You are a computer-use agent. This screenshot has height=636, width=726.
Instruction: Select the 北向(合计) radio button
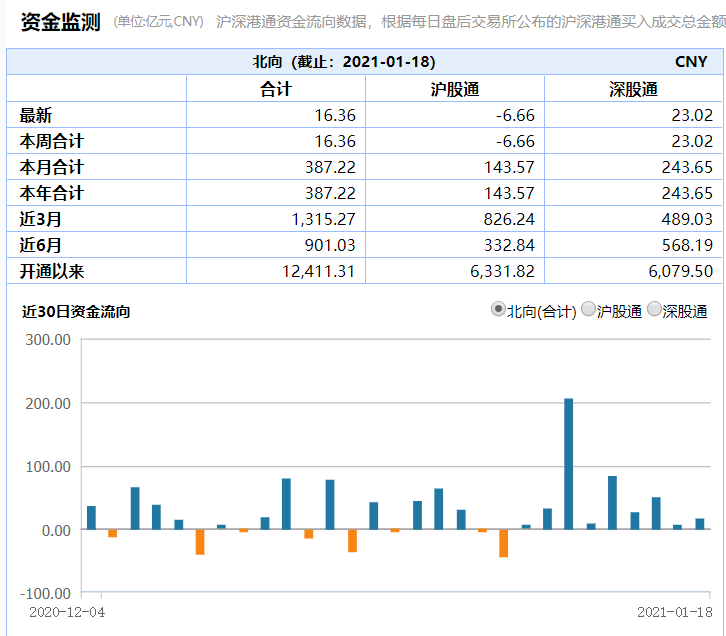point(498,310)
